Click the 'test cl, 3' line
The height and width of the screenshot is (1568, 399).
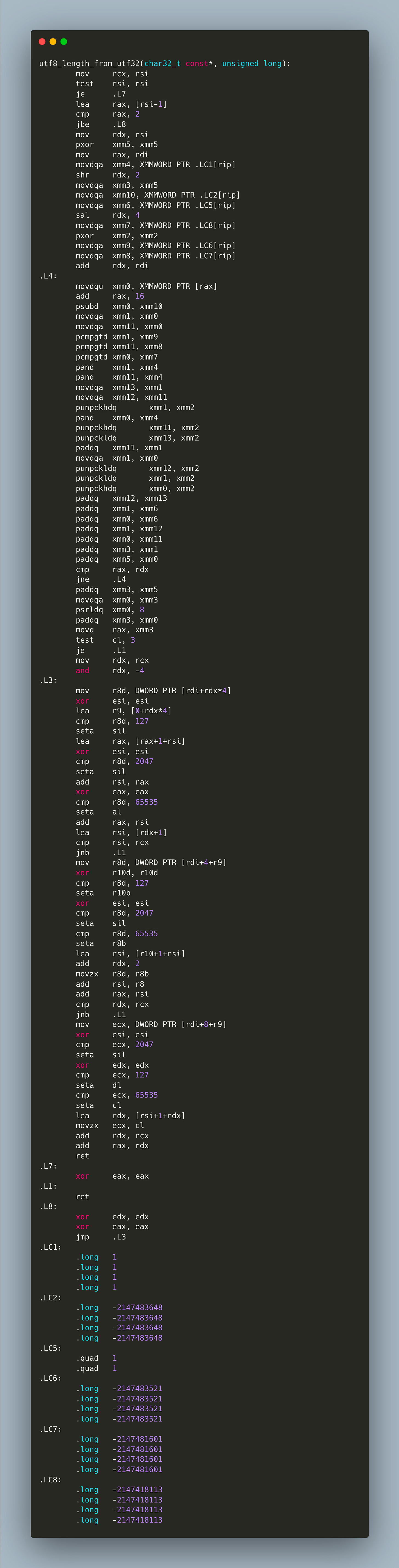click(x=105, y=640)
